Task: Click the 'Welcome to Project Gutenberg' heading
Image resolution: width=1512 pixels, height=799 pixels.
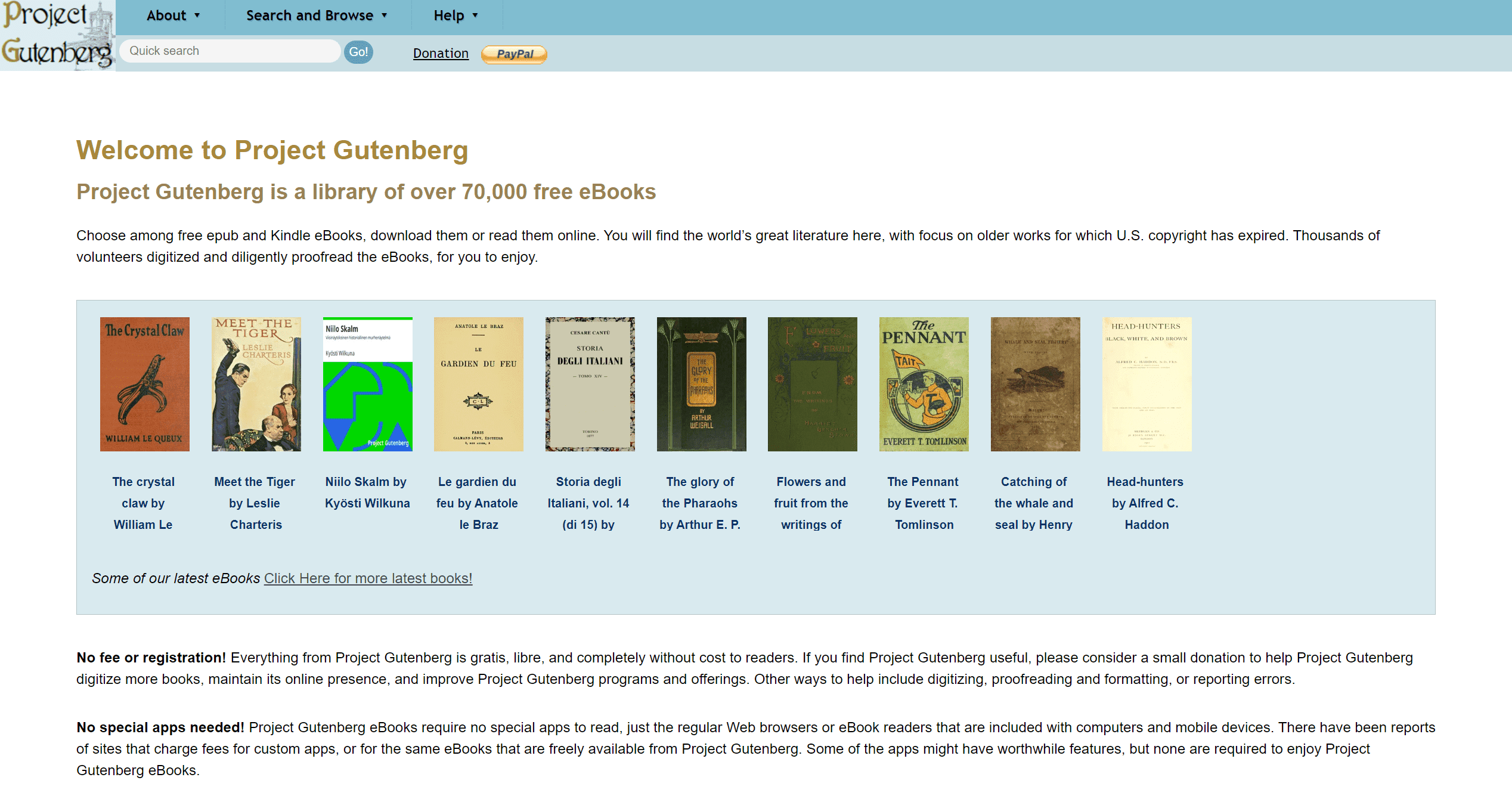Action: 272,150
